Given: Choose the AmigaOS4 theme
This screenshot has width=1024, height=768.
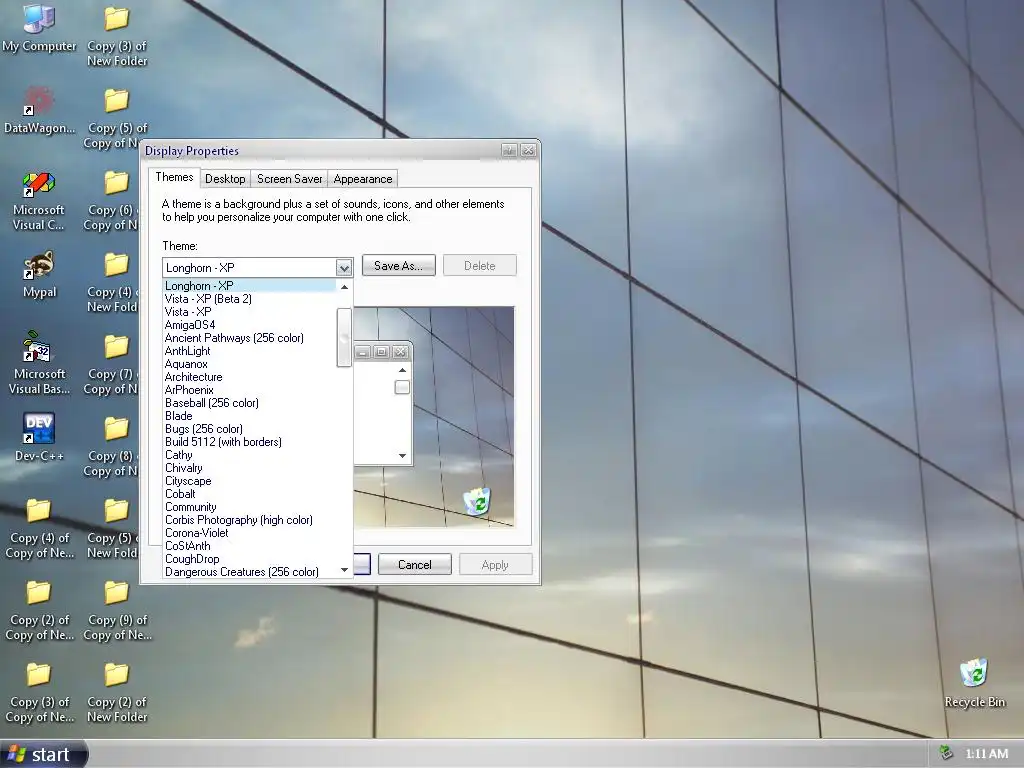Looking at the screenshot, I should pos(249,325).
